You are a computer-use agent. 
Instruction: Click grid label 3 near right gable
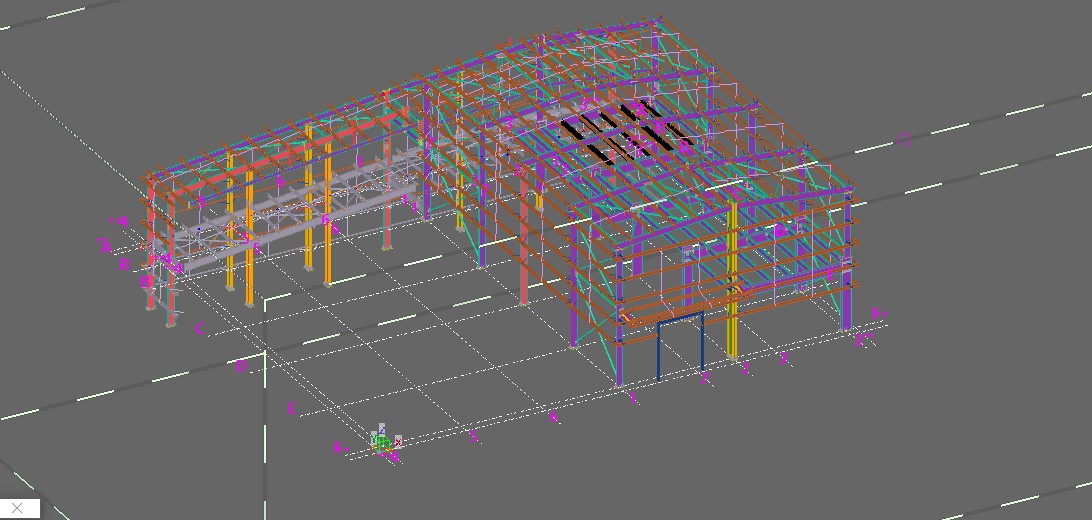pyautogui.click(x=783, y=358)
